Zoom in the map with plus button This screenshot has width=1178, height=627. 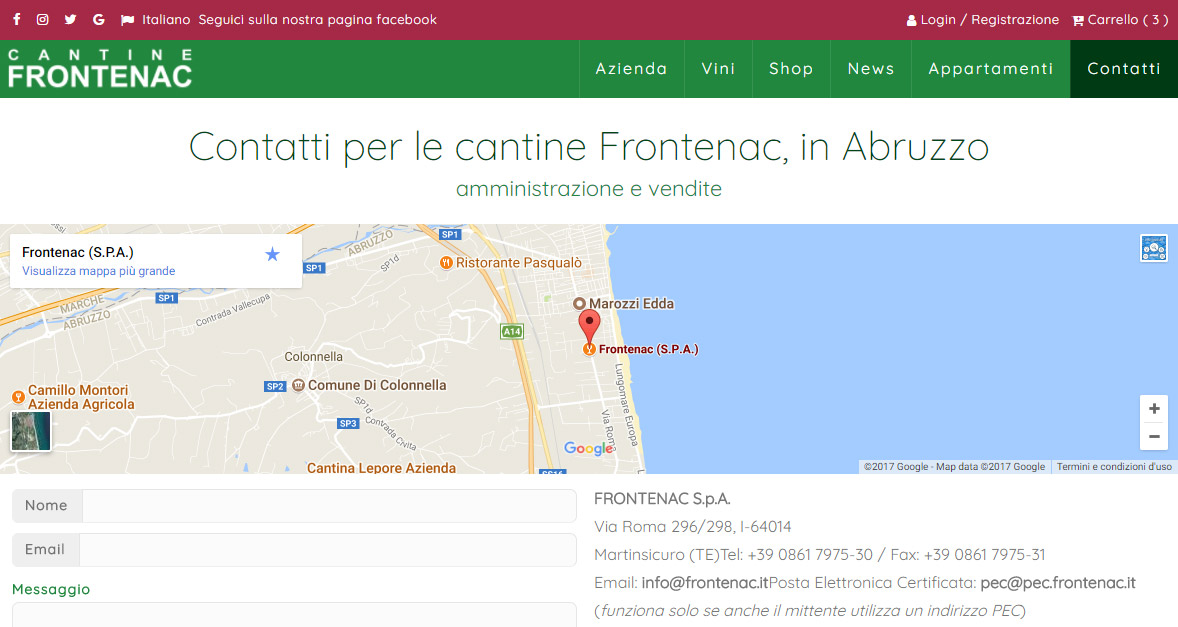click(x=1154, y=408)
